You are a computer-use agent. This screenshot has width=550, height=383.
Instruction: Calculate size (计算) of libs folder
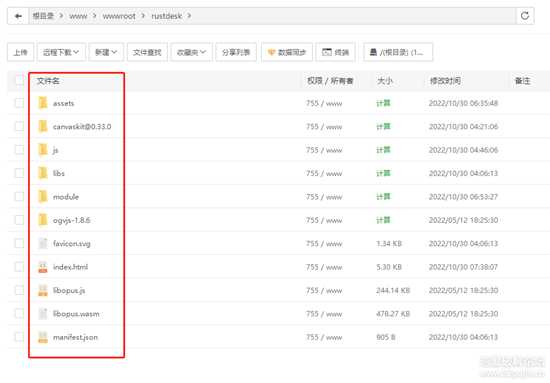pyautogui.click(x=383, y=173)
